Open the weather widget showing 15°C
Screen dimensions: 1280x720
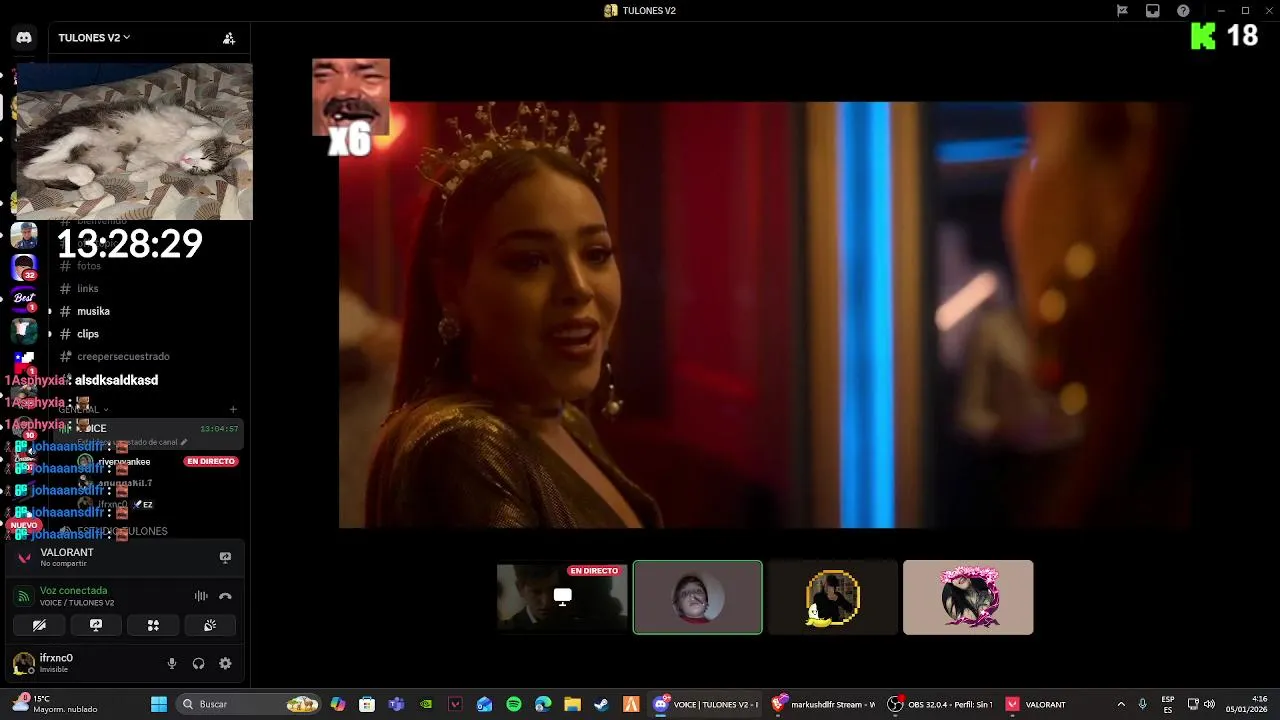[x=55, y=704]
